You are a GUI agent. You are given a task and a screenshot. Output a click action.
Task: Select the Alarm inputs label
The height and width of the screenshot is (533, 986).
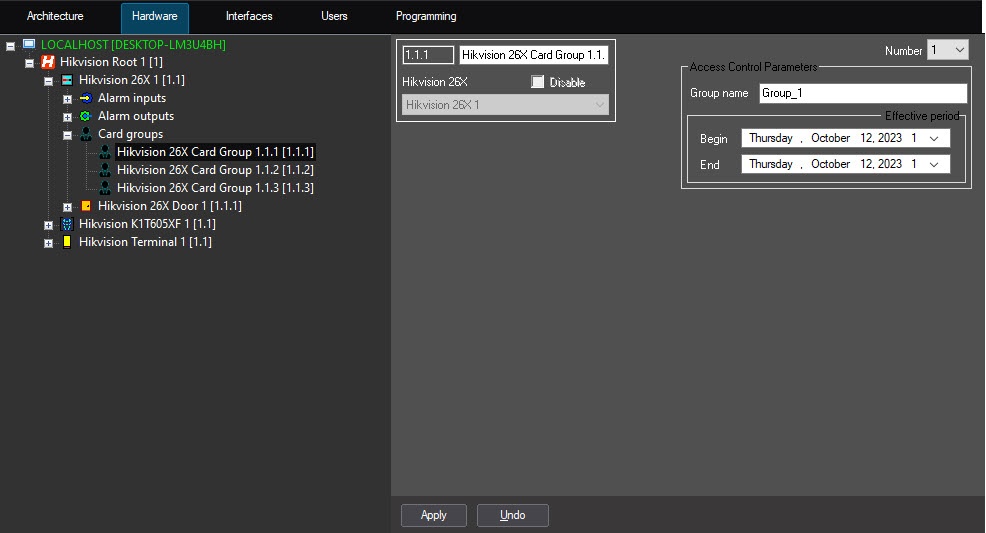click(x=132, y=98)
